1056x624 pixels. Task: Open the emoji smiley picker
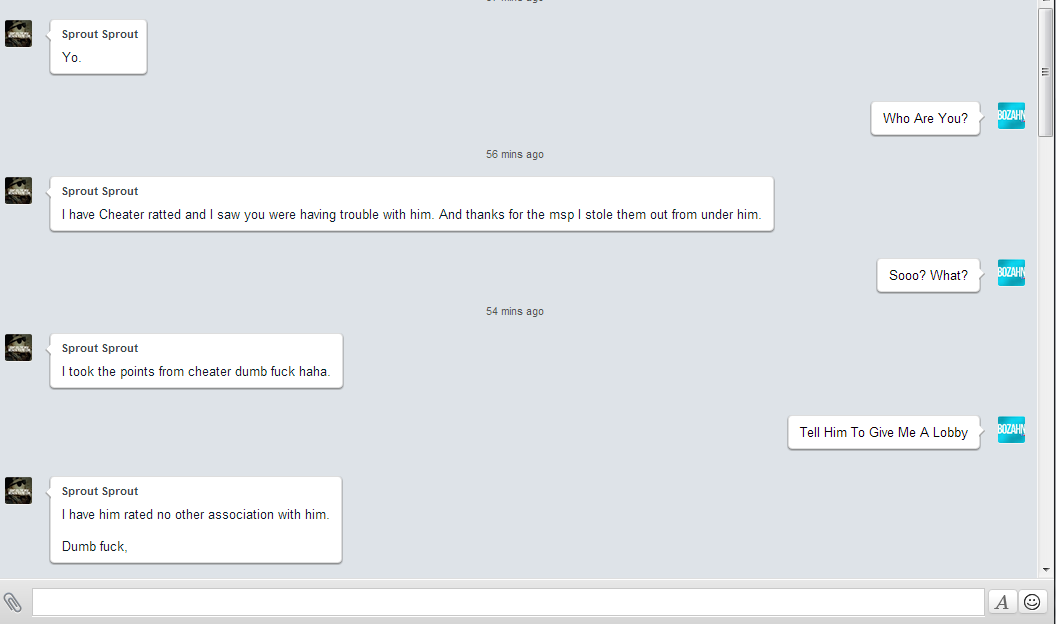tap(1032, 602)
